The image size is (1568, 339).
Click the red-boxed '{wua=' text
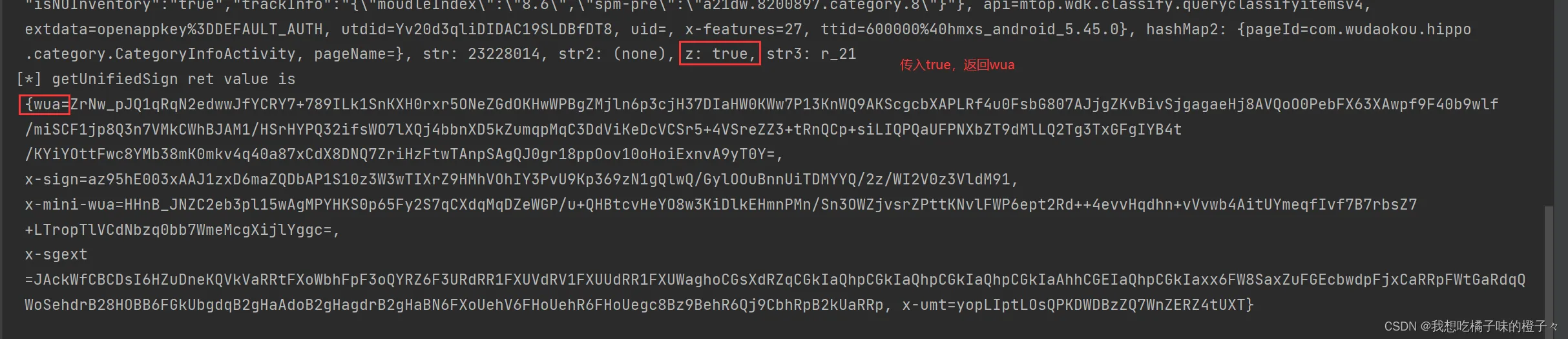point(45,104)
